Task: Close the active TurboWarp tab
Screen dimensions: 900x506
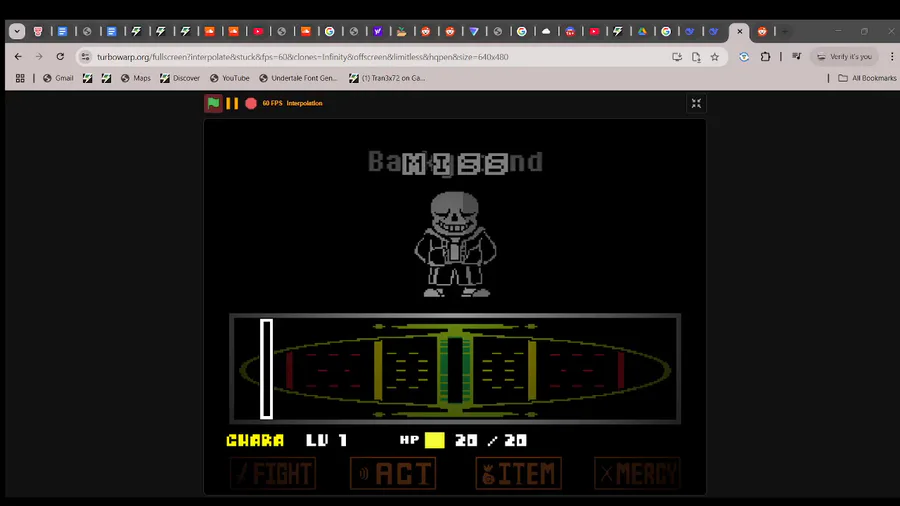Action: coord(739,32)
